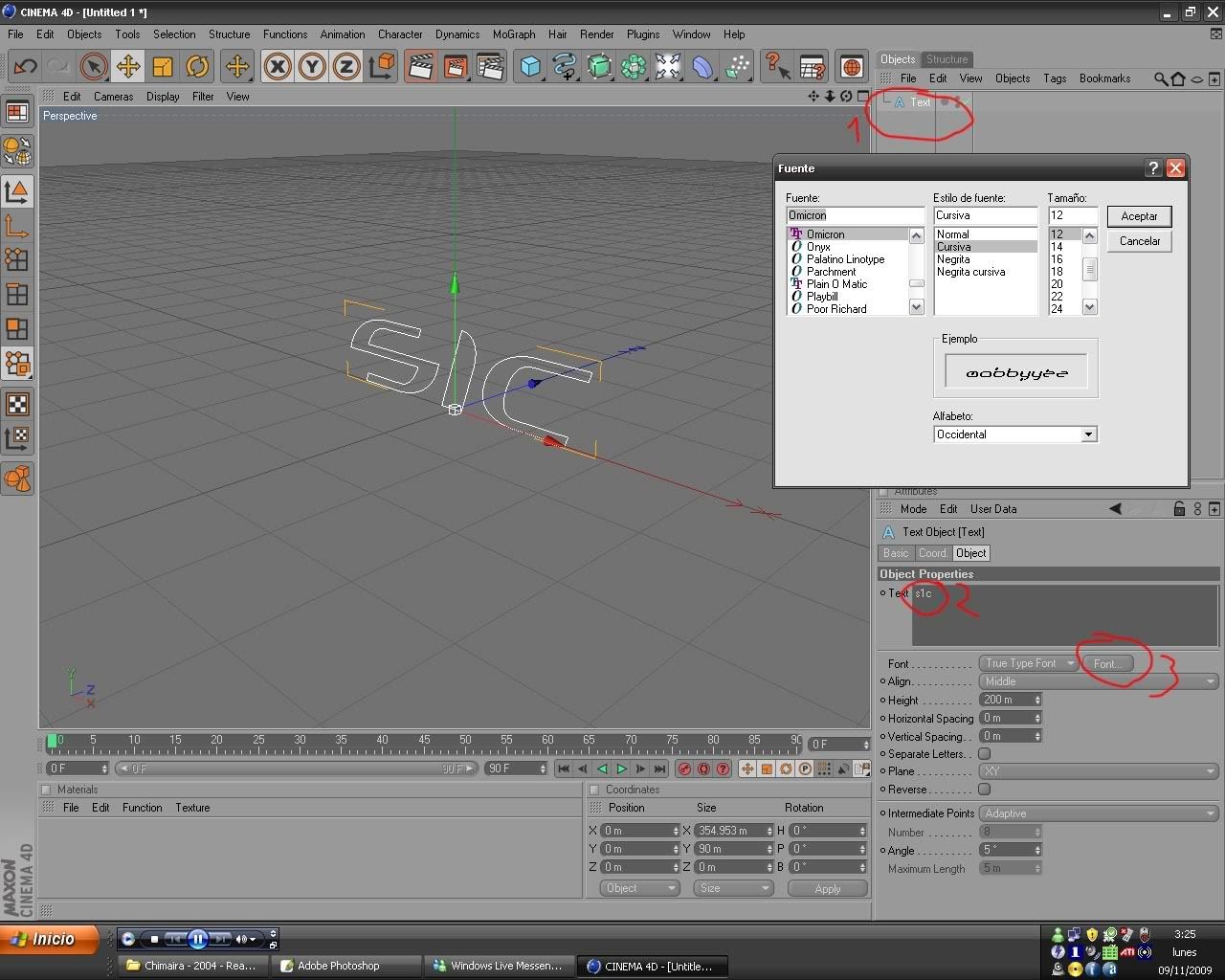Click the font list scrollbar down arrow
This screenshot has height=980, width=1225.
click(916, 307)
